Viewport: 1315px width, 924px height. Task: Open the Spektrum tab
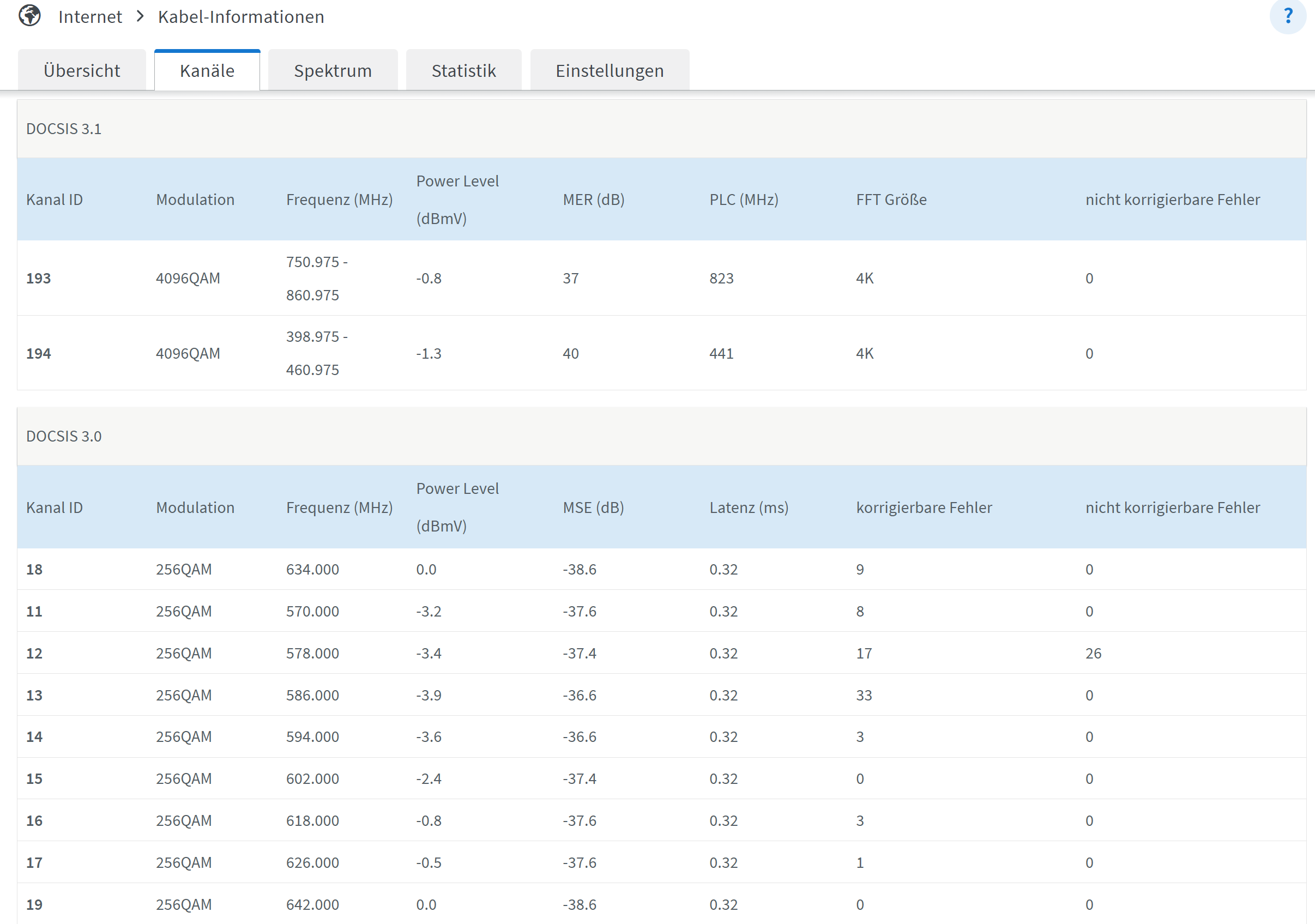point(332,70)
